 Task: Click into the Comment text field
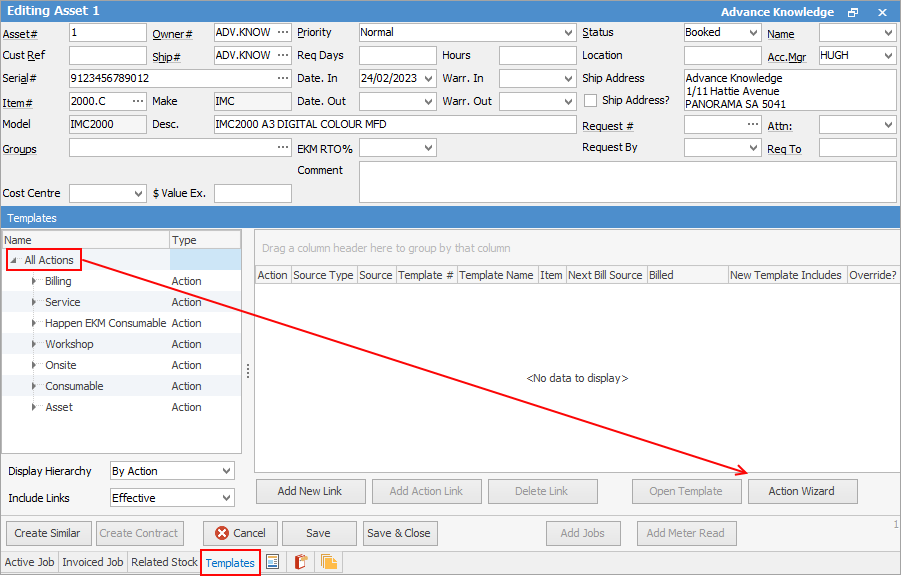click(x=627, y=182)
